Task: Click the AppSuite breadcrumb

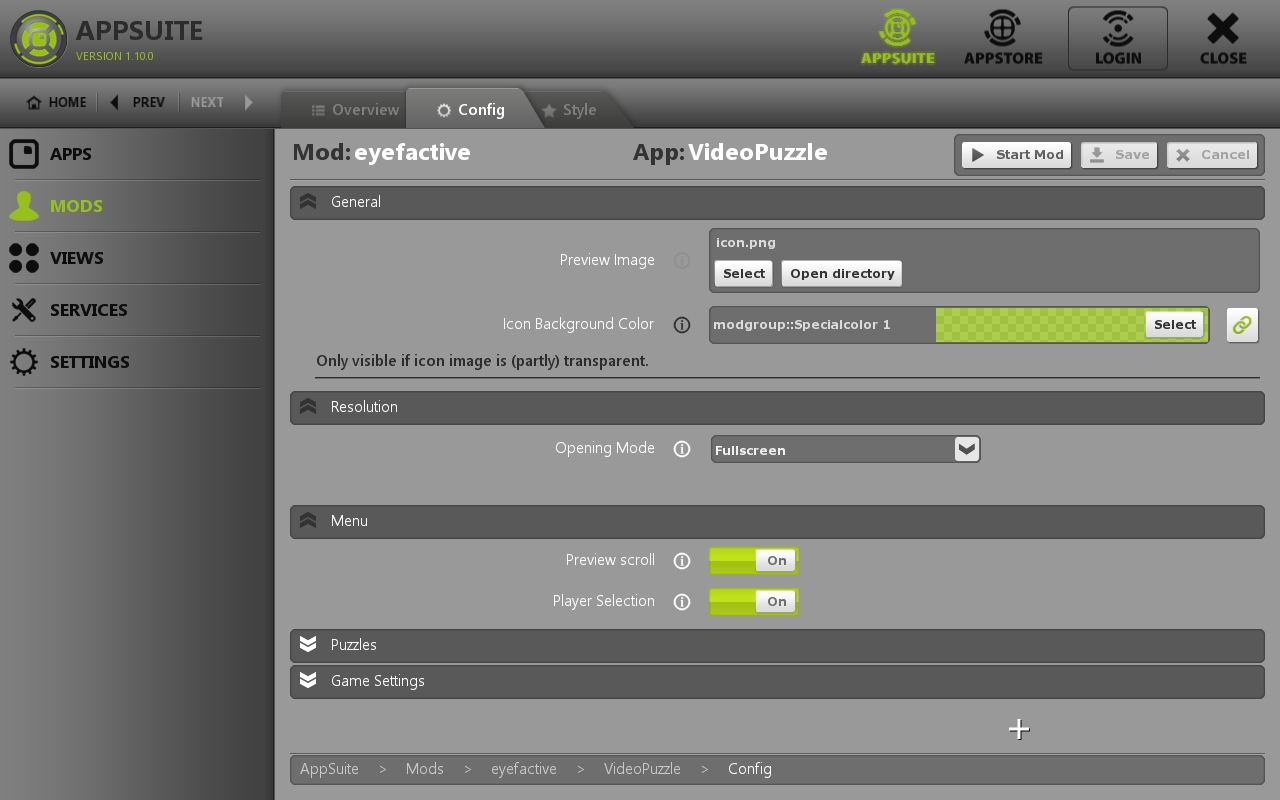Action: coord(329,769)
